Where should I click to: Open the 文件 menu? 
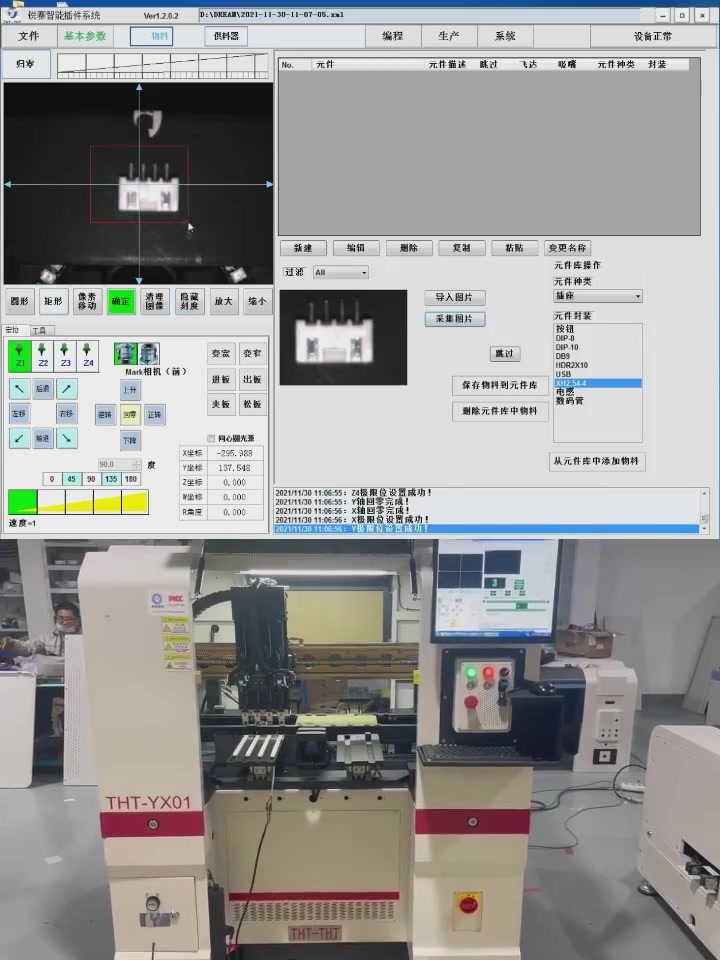click(29, 36)
